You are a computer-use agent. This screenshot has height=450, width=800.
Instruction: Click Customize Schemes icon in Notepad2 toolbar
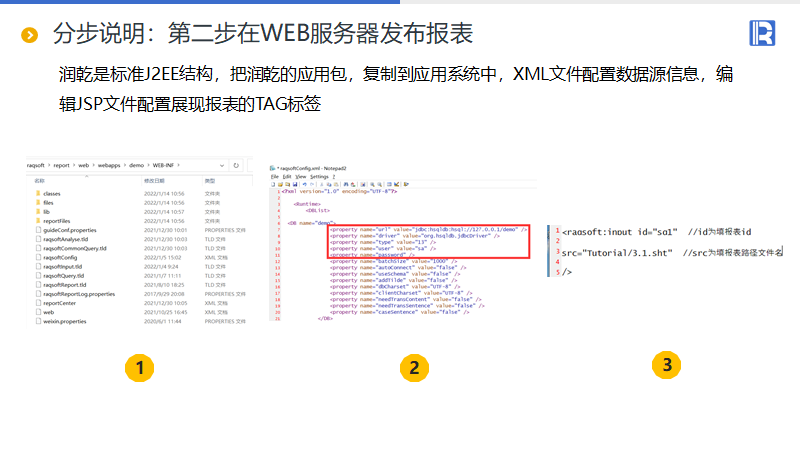396,184
